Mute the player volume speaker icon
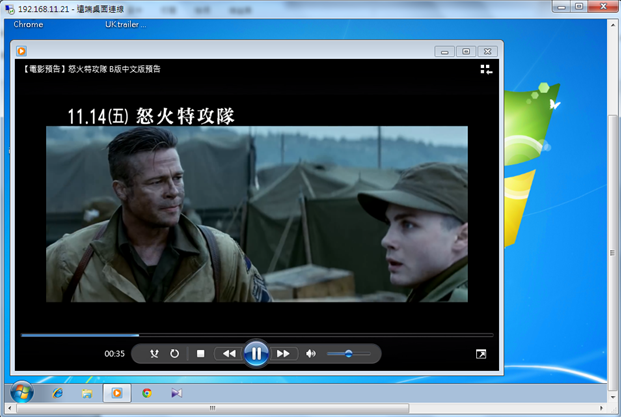 click(x=311, y=353)
